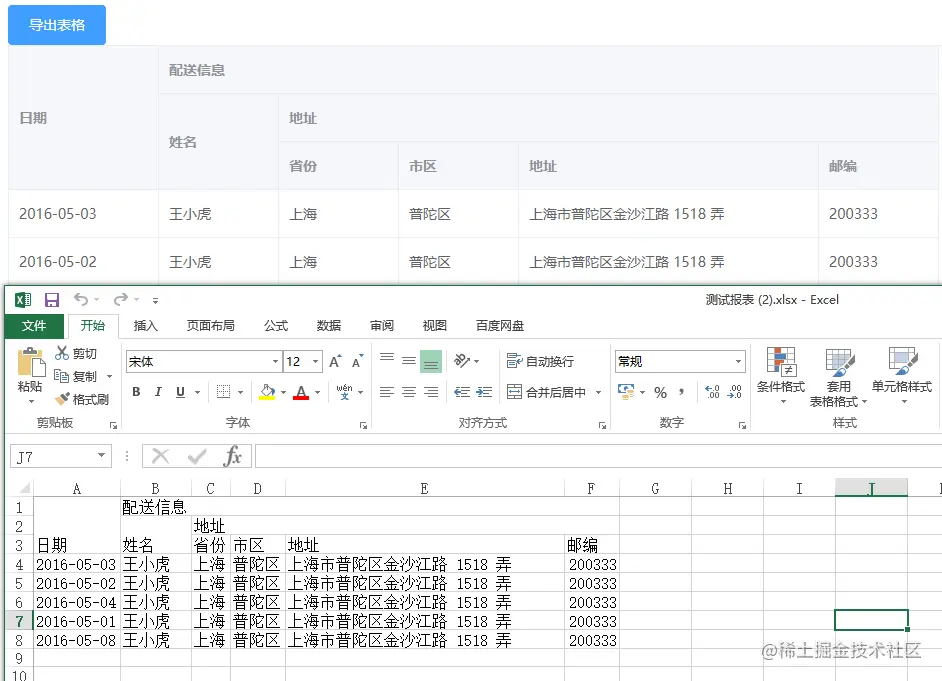
Task: Select the row 7 header
Action: pyautogui.click(x=19, y=621)
